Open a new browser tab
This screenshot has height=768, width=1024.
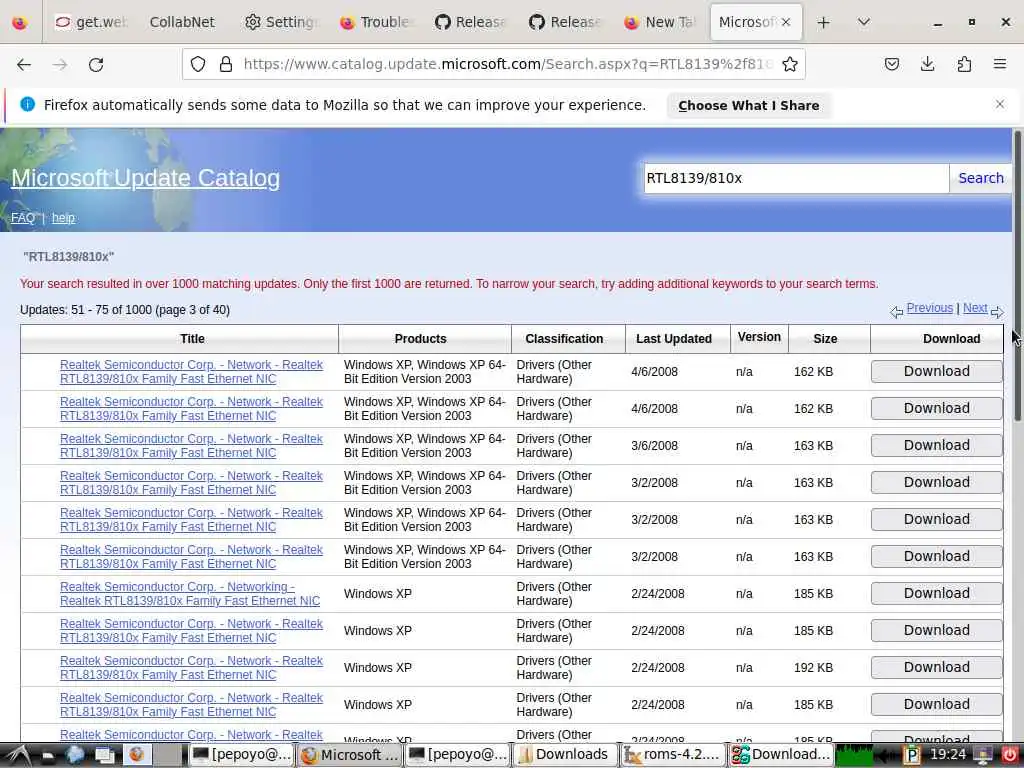(824, 22)
